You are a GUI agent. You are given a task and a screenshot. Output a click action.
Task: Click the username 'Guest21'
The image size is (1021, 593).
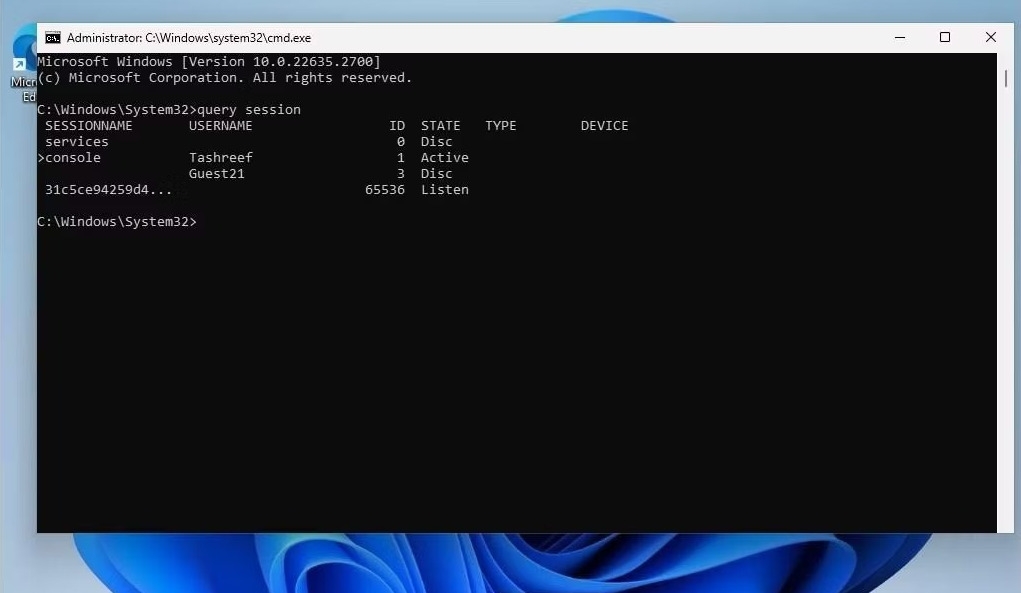[x=216, y=174]
